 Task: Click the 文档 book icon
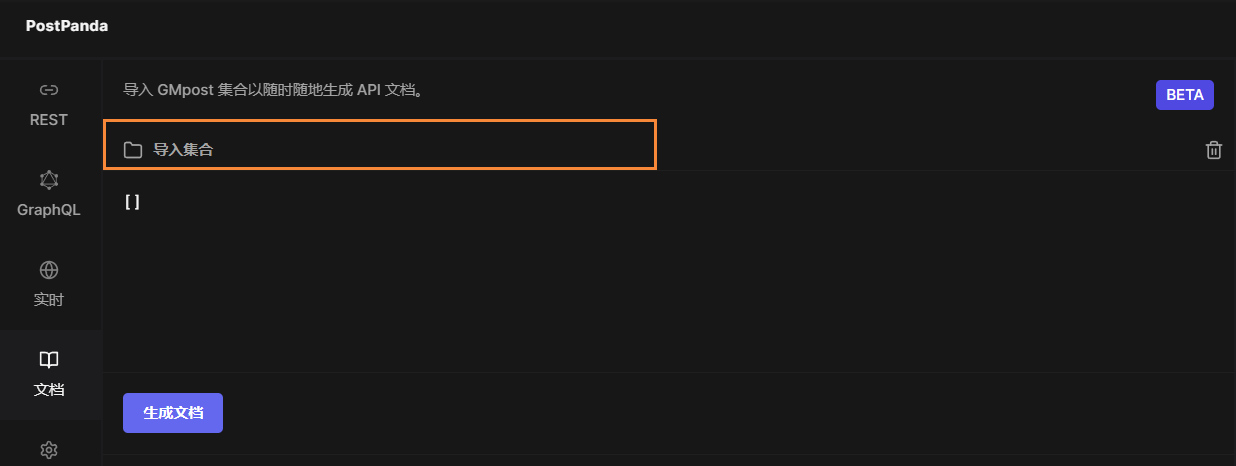[x=49, y=360]
